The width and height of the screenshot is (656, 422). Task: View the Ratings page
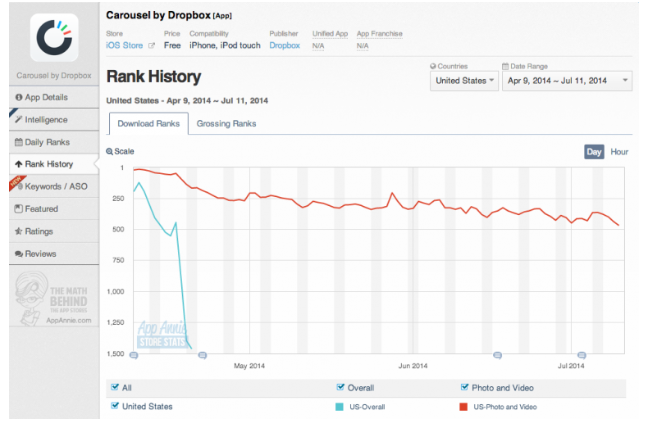pyautogui.click(x=54, y=231)
